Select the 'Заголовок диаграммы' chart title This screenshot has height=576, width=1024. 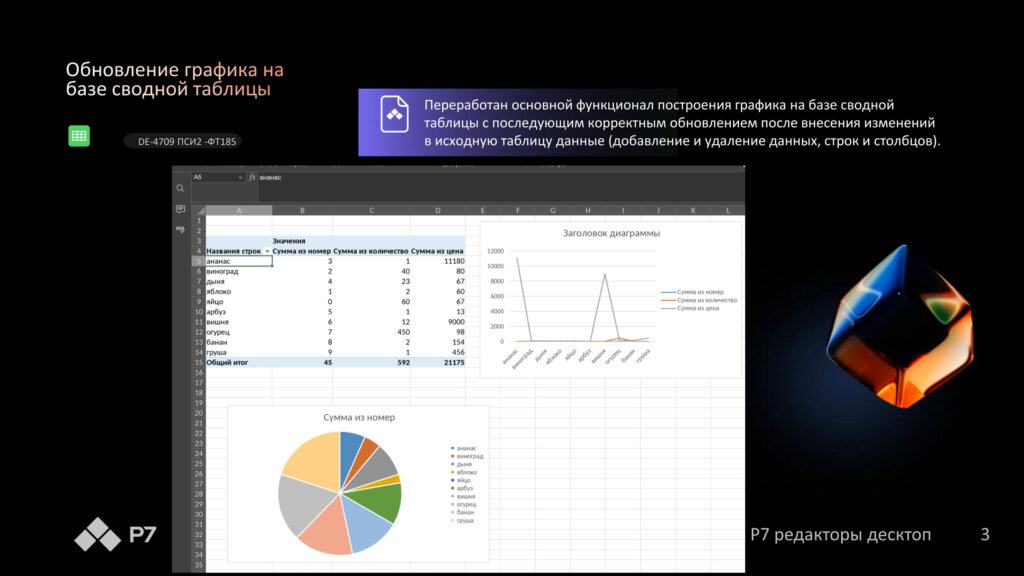tap(610, 233)
